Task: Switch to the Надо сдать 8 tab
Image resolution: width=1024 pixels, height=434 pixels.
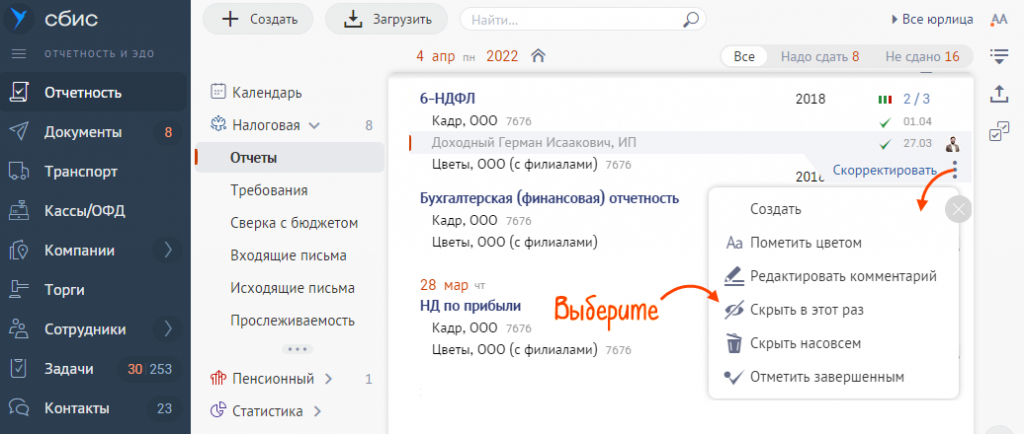Action: [x=820, y=56]
